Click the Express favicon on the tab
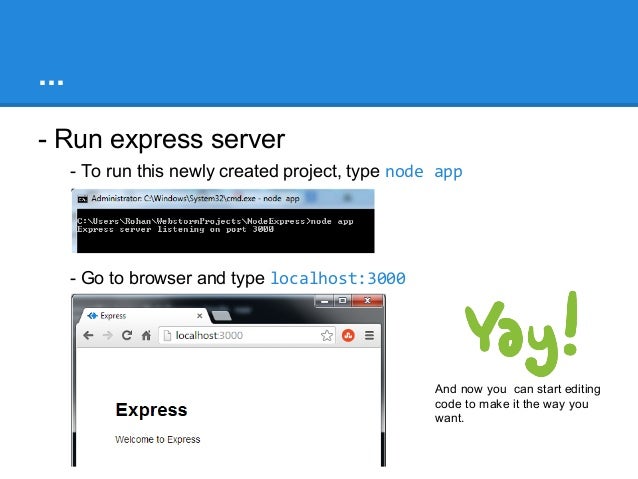638x479 pixels. pyautogui.click(x=92, y=316)
